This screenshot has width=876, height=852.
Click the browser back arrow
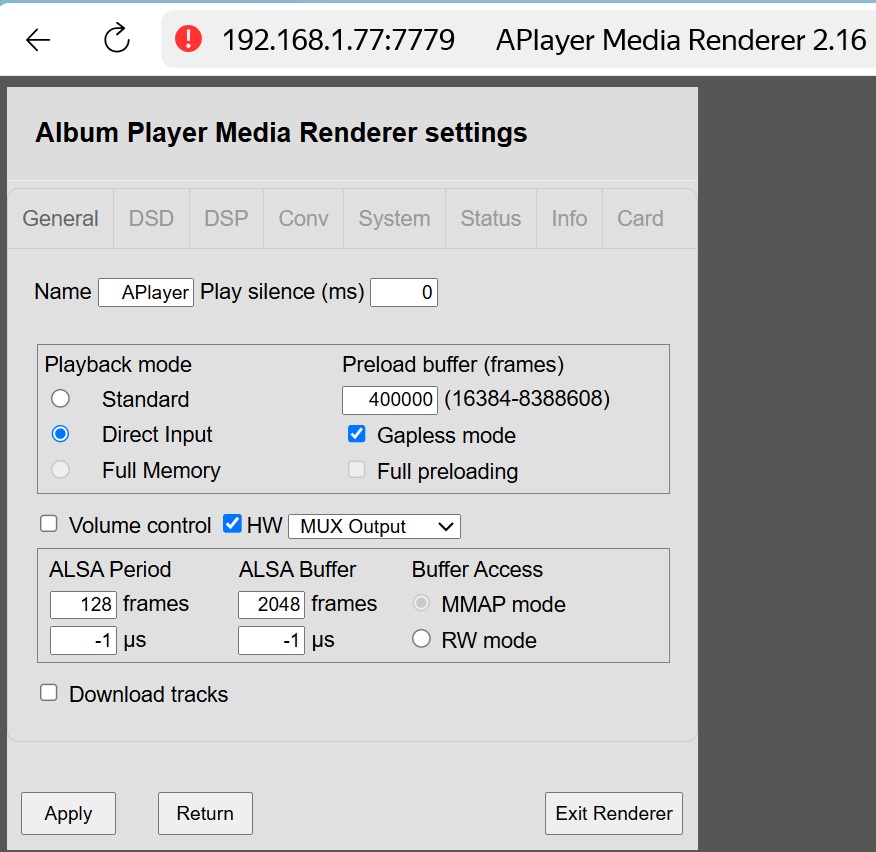click(38, 40)
